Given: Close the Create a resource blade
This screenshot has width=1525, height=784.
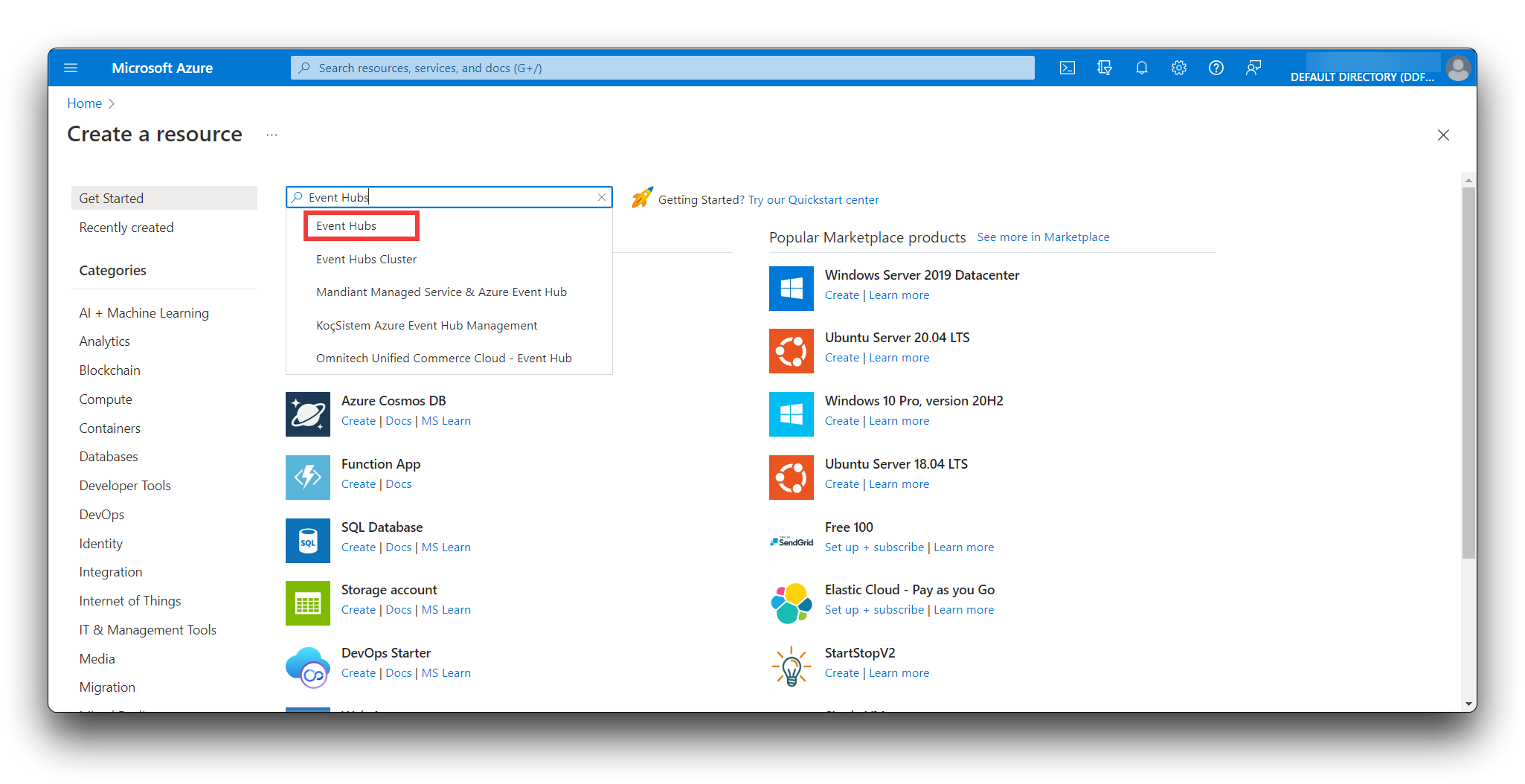Looking at the screenshot, I should click(1443, 135).
